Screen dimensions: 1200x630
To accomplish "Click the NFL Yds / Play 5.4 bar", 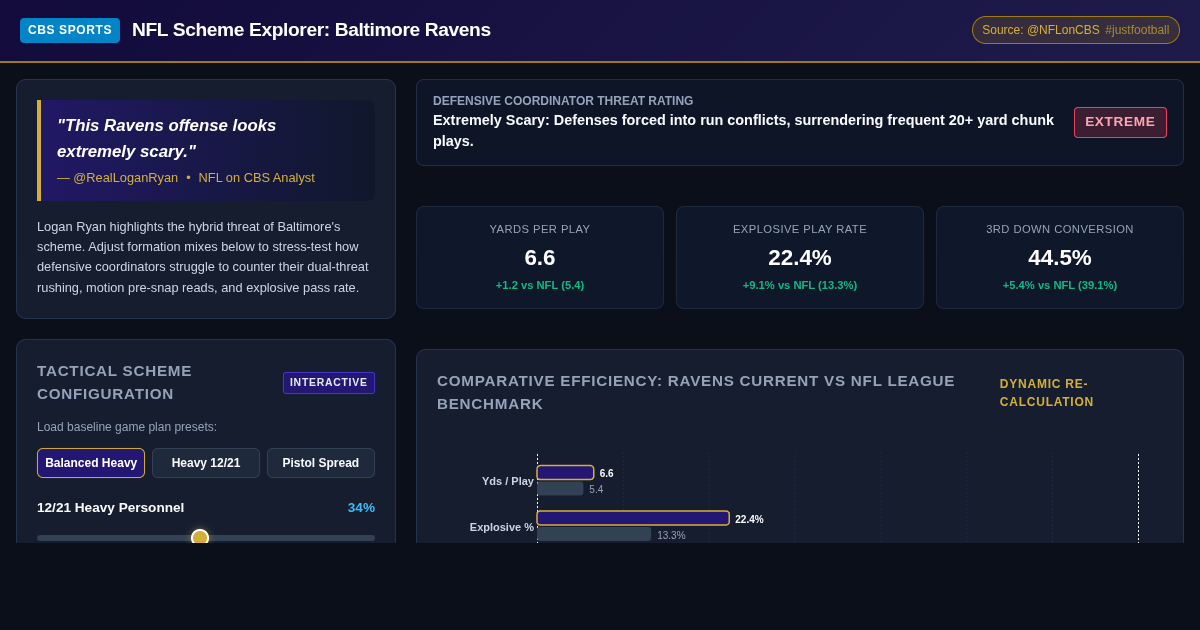I will (560, 489).
